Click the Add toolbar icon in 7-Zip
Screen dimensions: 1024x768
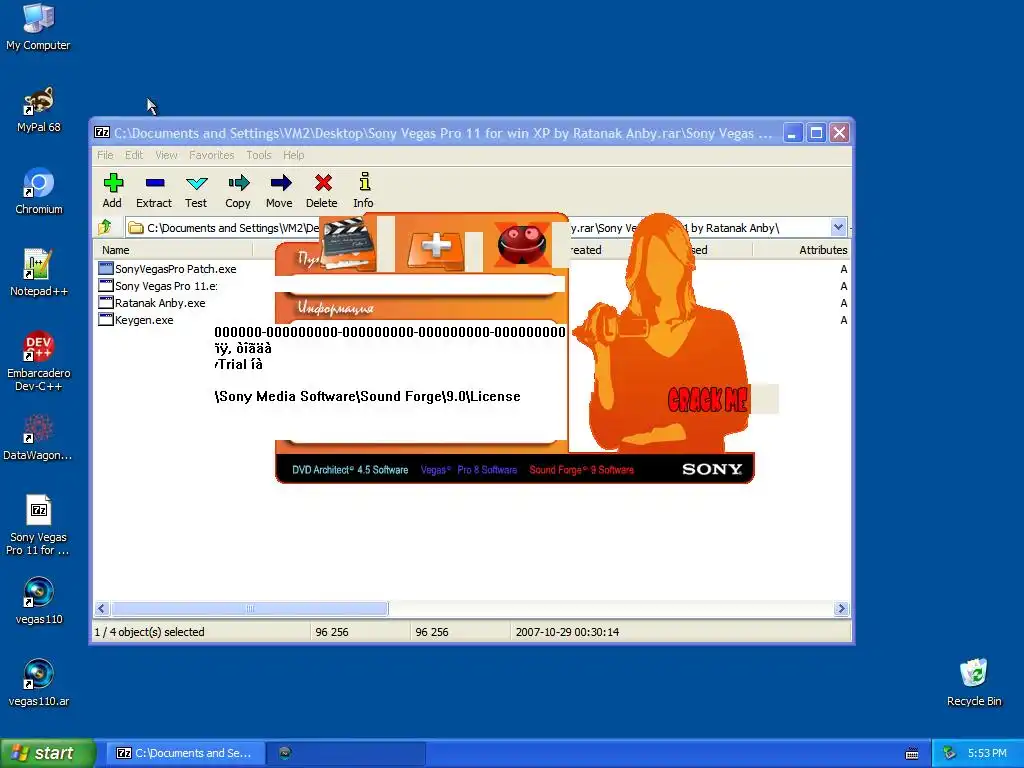click(112, 190)
